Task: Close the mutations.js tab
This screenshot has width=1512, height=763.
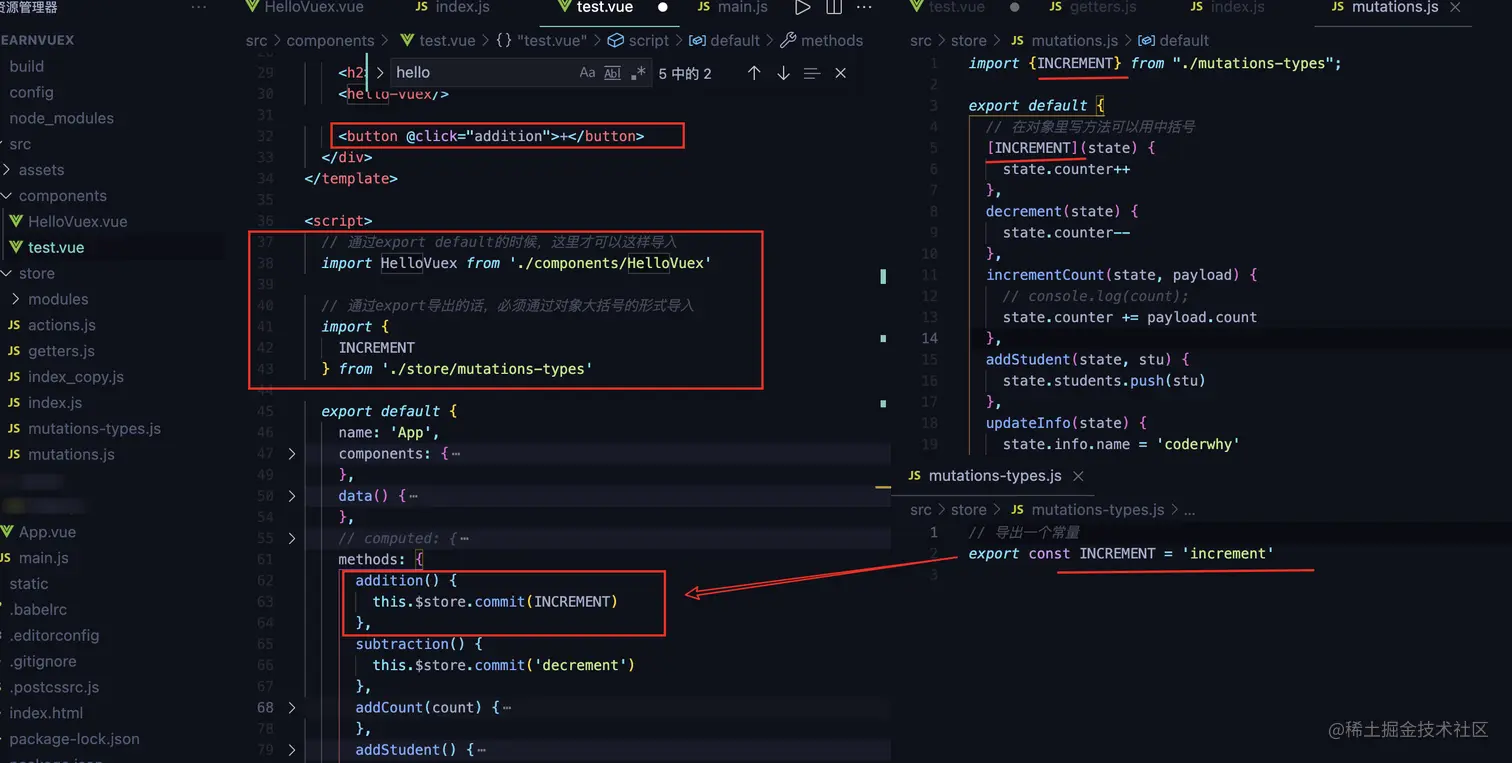Action: (1455, 7)
